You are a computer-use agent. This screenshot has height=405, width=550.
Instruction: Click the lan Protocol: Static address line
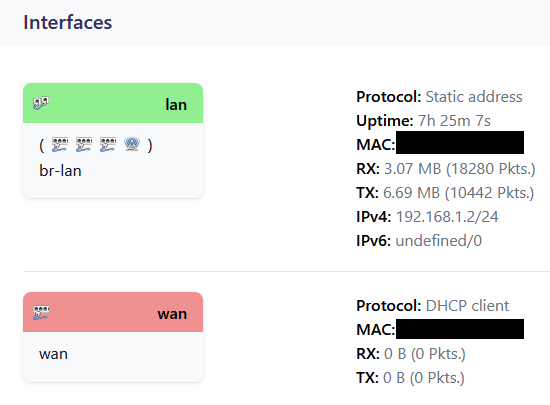[x=439, y=97]
